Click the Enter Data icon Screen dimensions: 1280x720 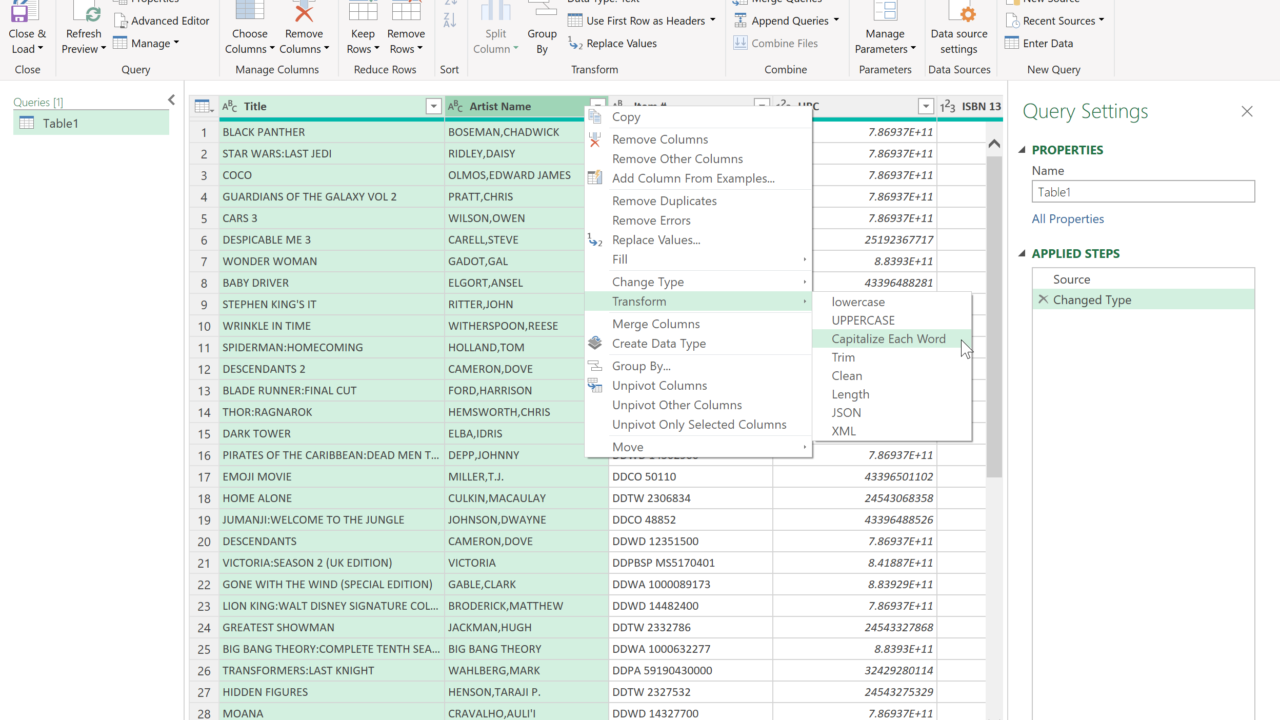[x=1012, y=43]
